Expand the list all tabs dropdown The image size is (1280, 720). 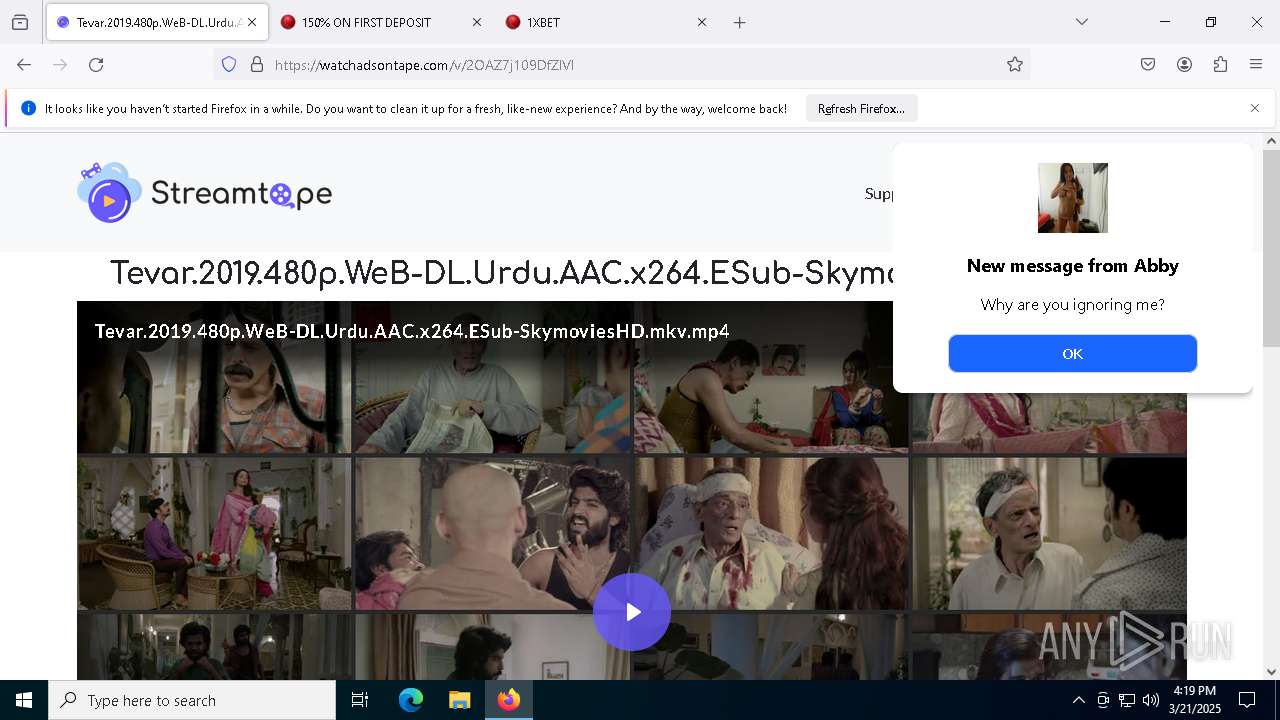pos(1081,22)
